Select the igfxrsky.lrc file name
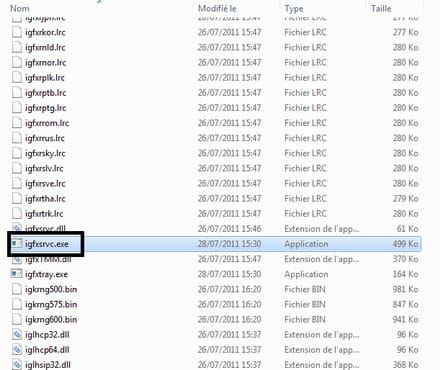 (x=45, y=153)
